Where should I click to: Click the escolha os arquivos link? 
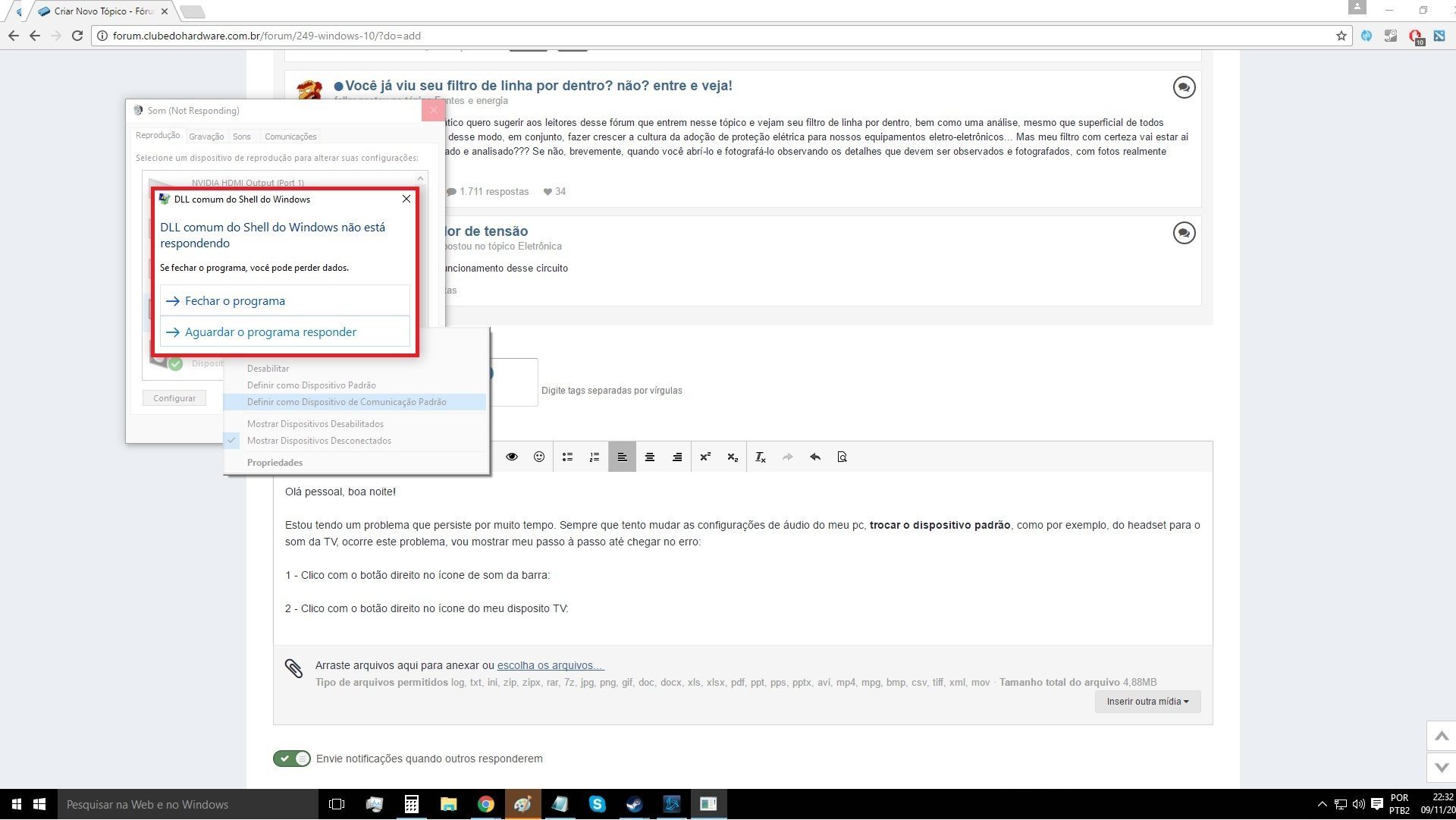tap(551, 665)
